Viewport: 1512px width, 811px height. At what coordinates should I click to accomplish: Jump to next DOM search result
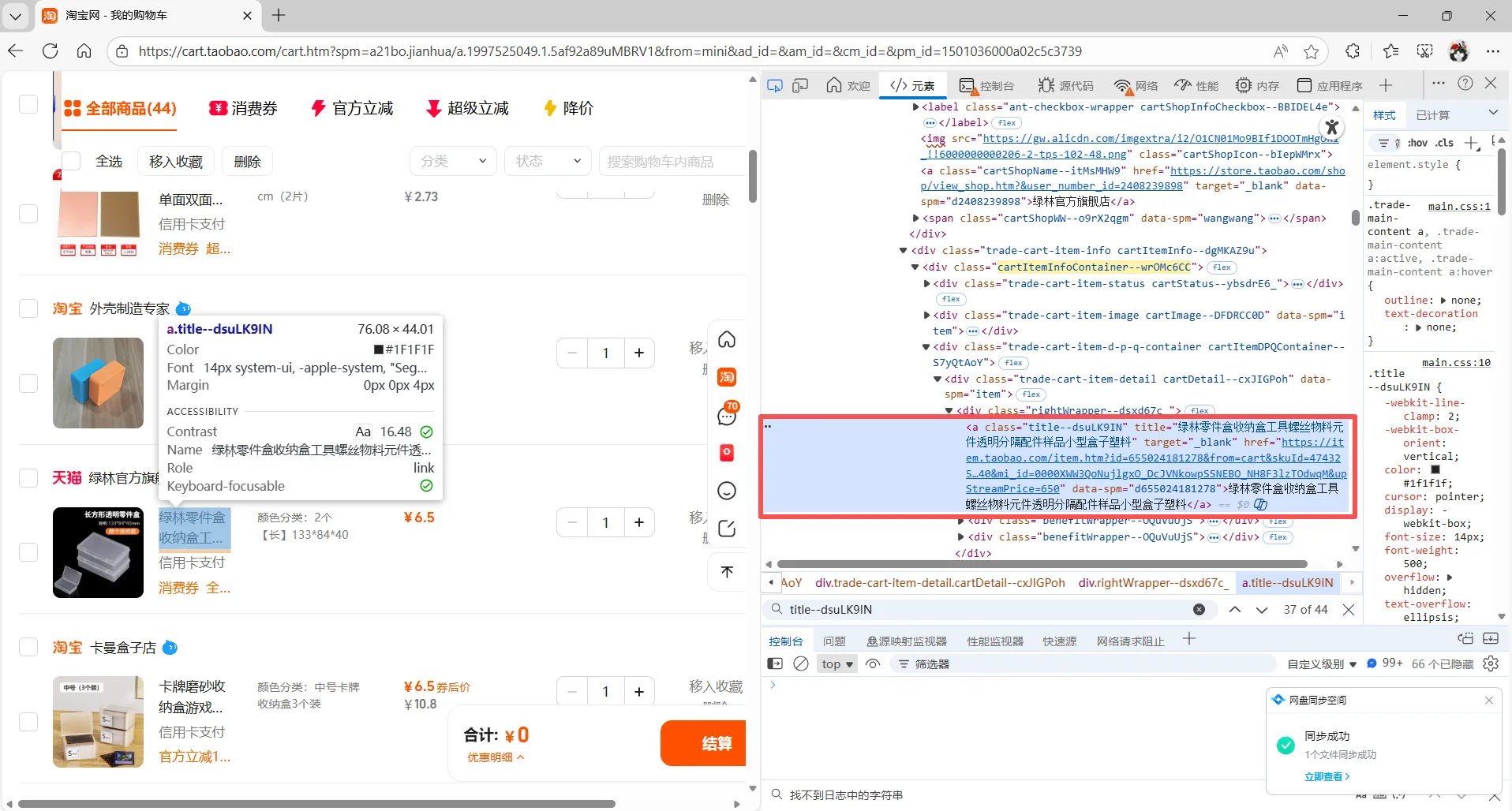(1262, 609)
